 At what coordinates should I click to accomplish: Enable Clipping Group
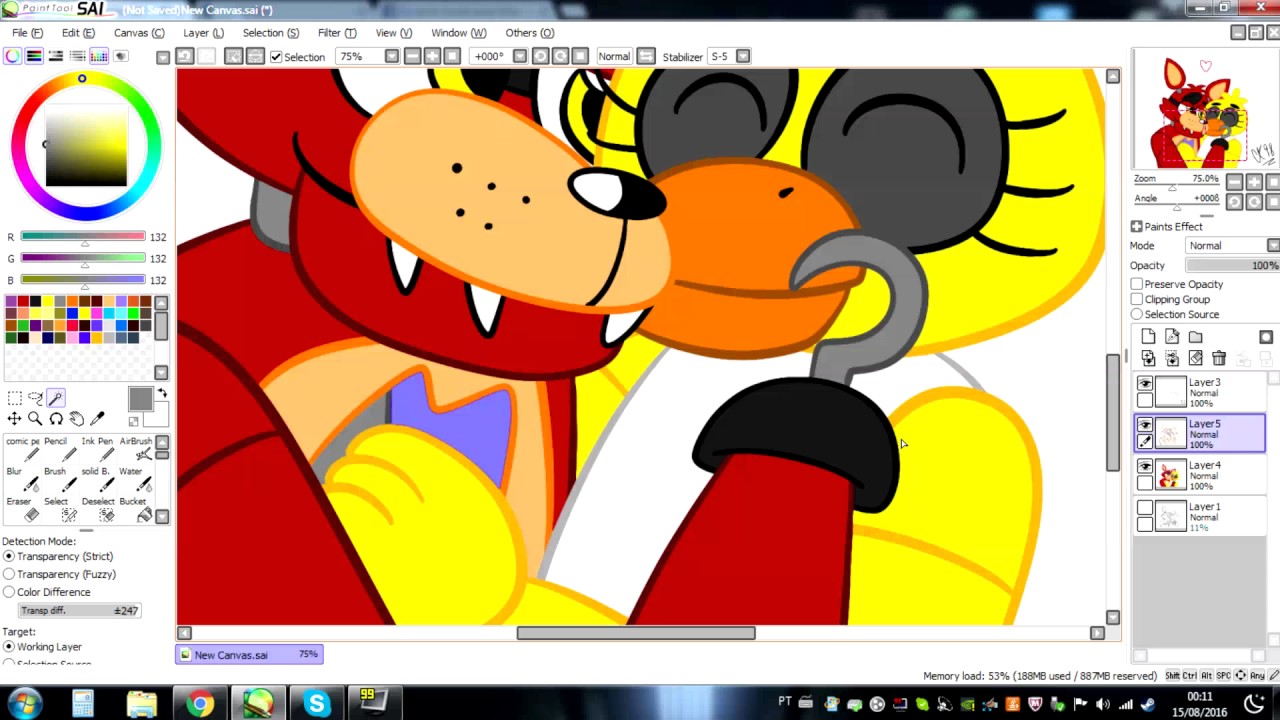(x=1137, y=299)
